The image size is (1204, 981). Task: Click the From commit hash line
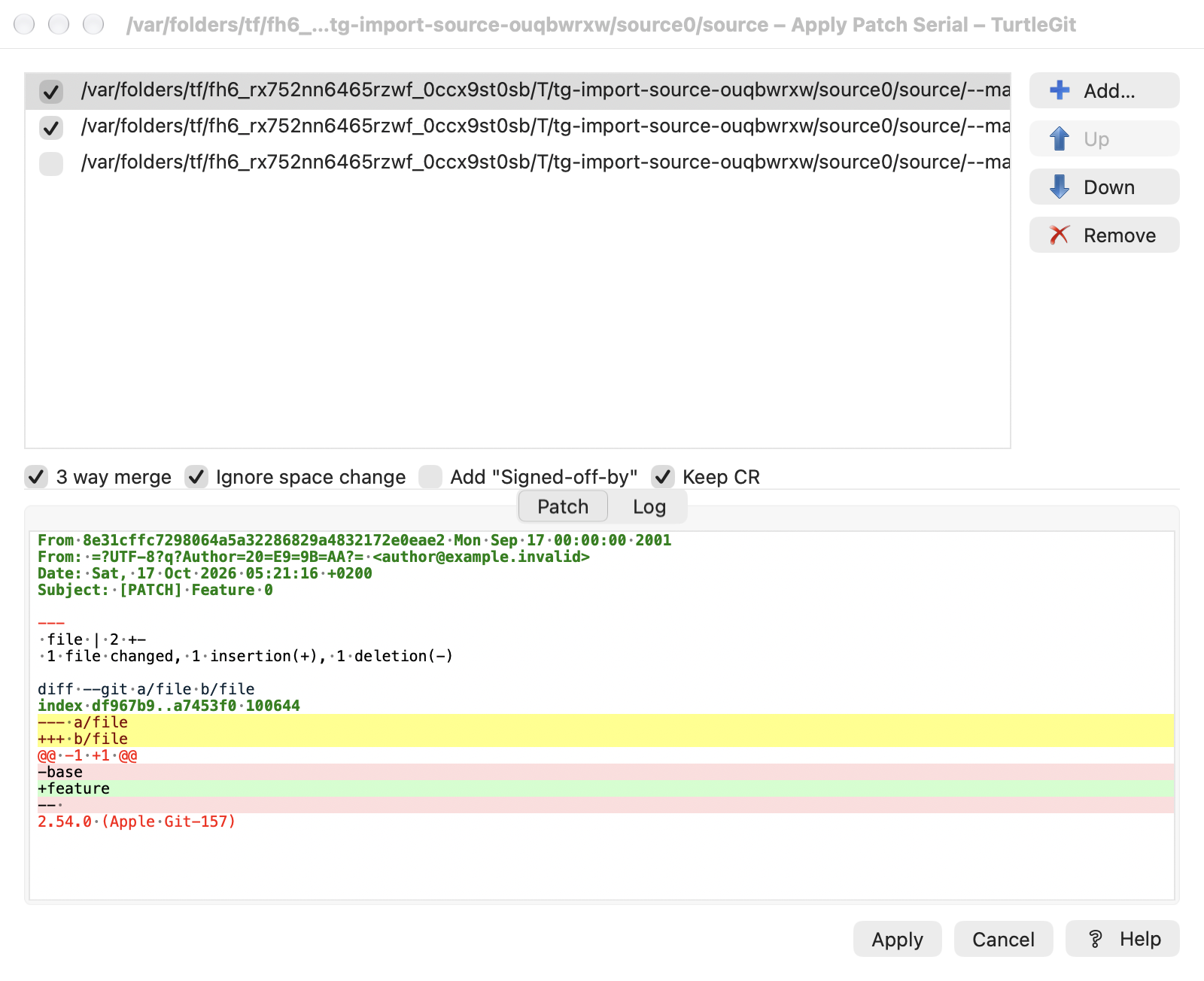click(354, 540)
